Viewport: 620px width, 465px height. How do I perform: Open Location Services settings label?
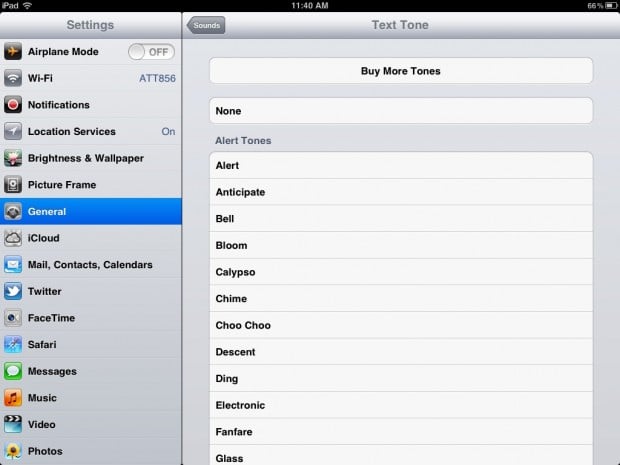[72, 131]
